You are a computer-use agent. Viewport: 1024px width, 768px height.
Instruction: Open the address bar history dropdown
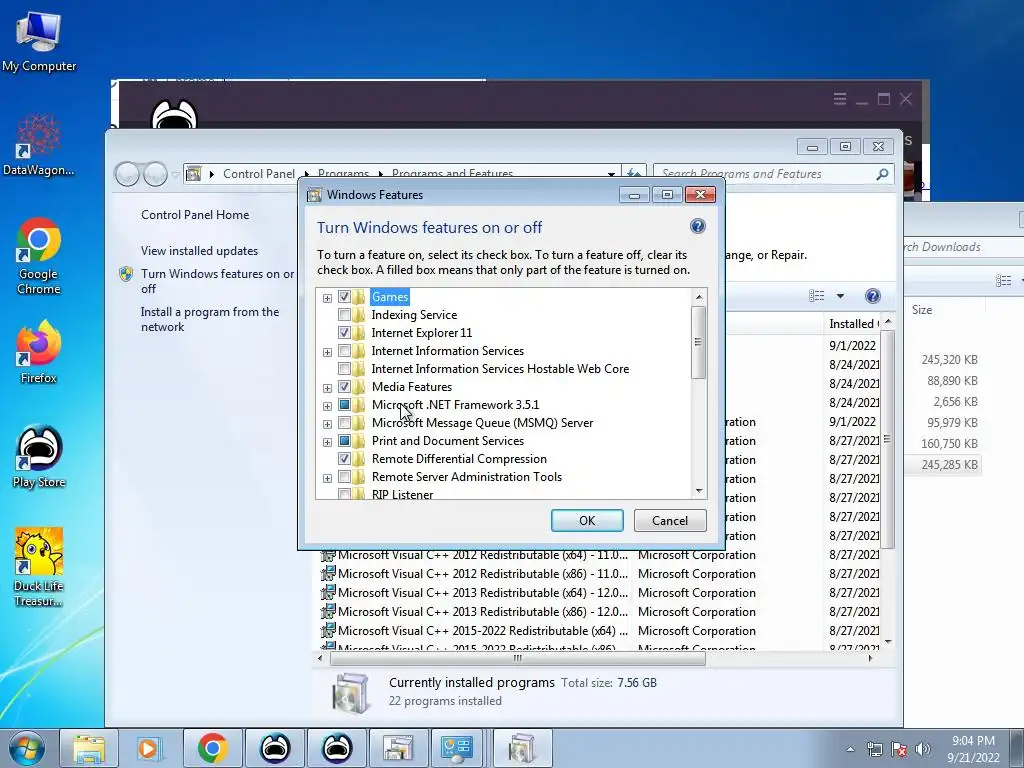point(611,174)
